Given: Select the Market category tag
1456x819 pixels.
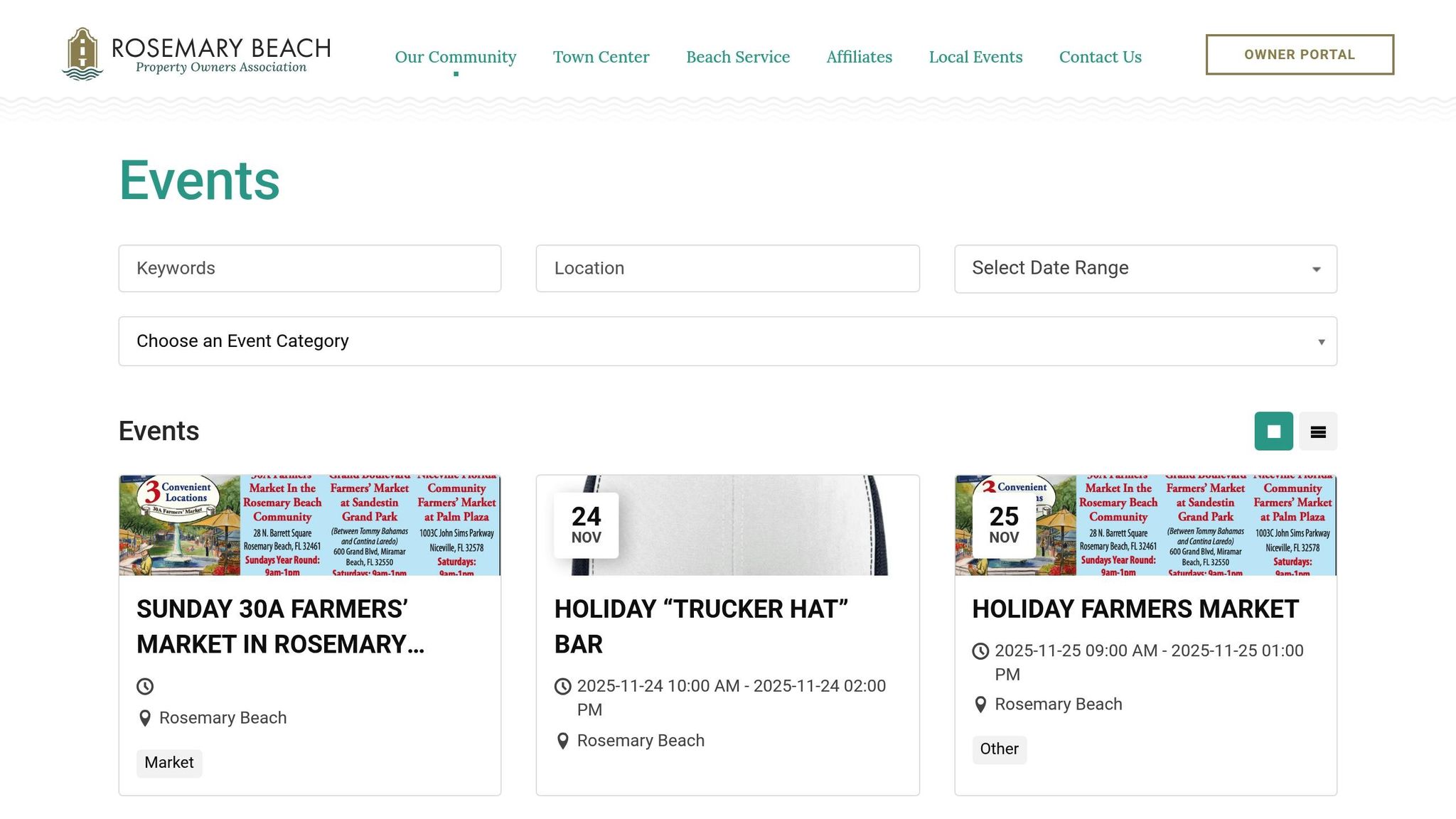Looking at the screenshot, I should tap(169, 763).
